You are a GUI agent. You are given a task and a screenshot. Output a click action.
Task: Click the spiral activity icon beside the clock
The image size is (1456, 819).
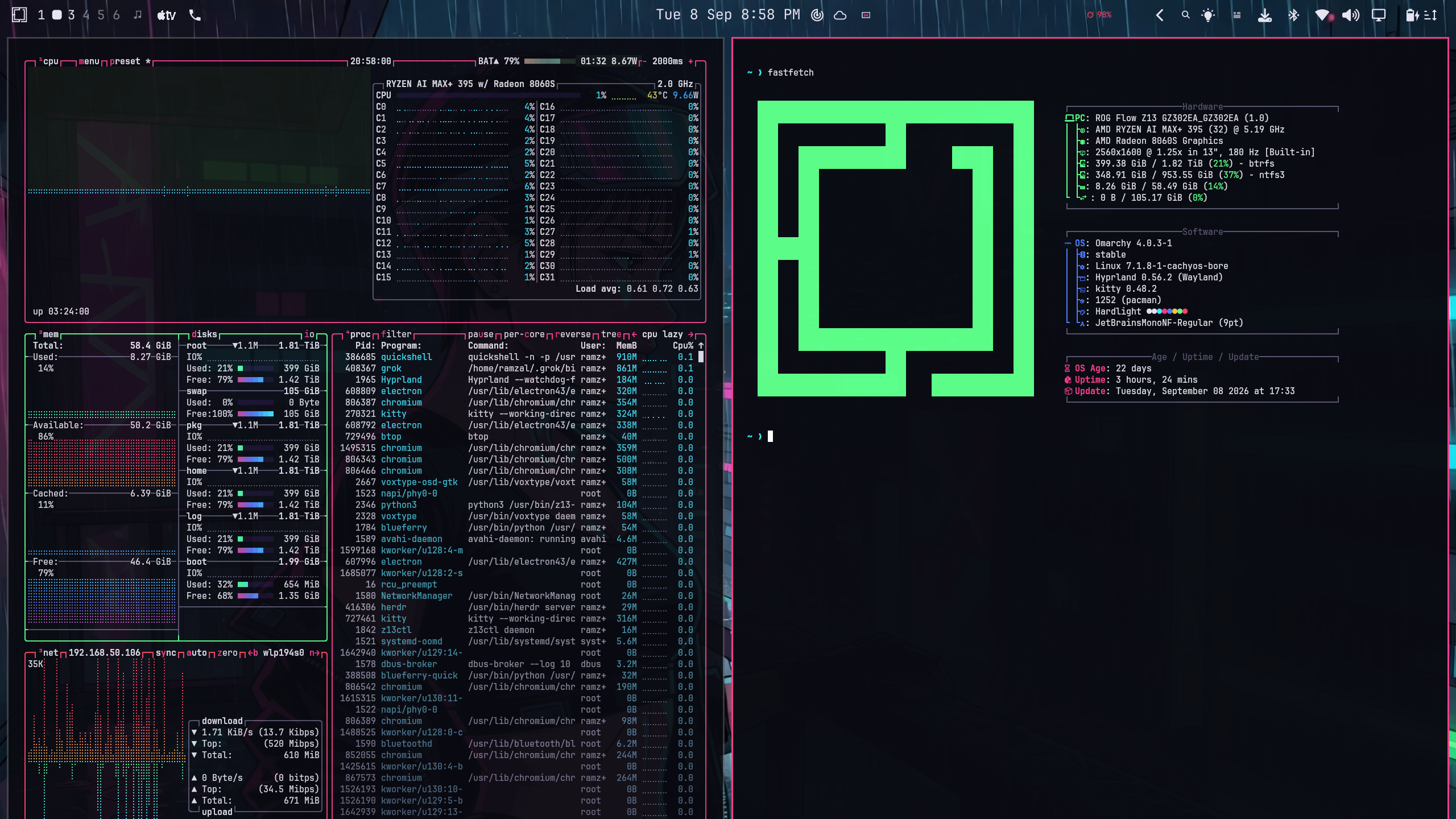click(817, 15)
